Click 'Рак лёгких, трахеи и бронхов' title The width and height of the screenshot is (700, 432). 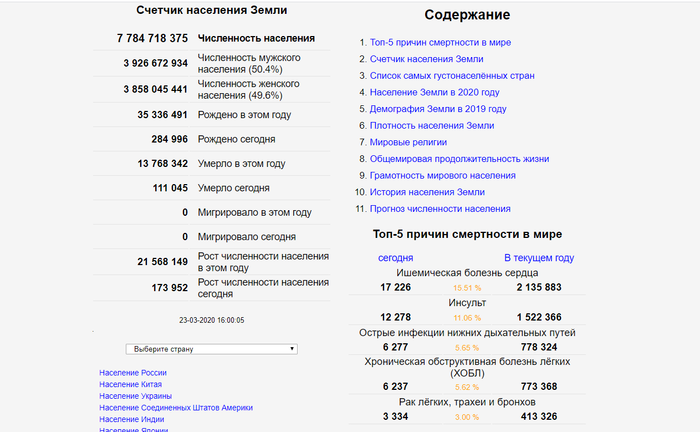click(467, 402)
